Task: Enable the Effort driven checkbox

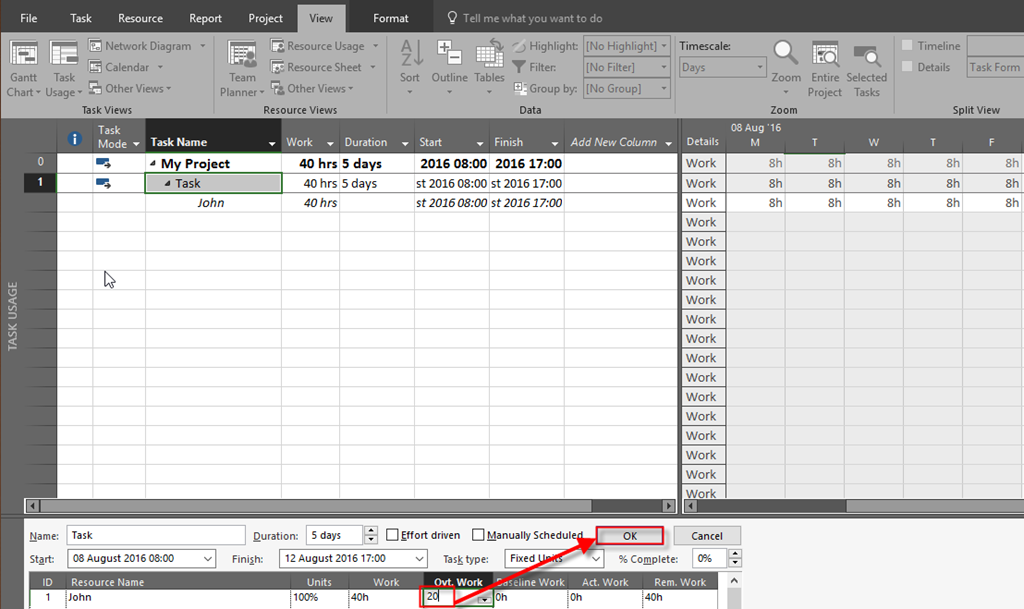Action: tap(392, 536)
